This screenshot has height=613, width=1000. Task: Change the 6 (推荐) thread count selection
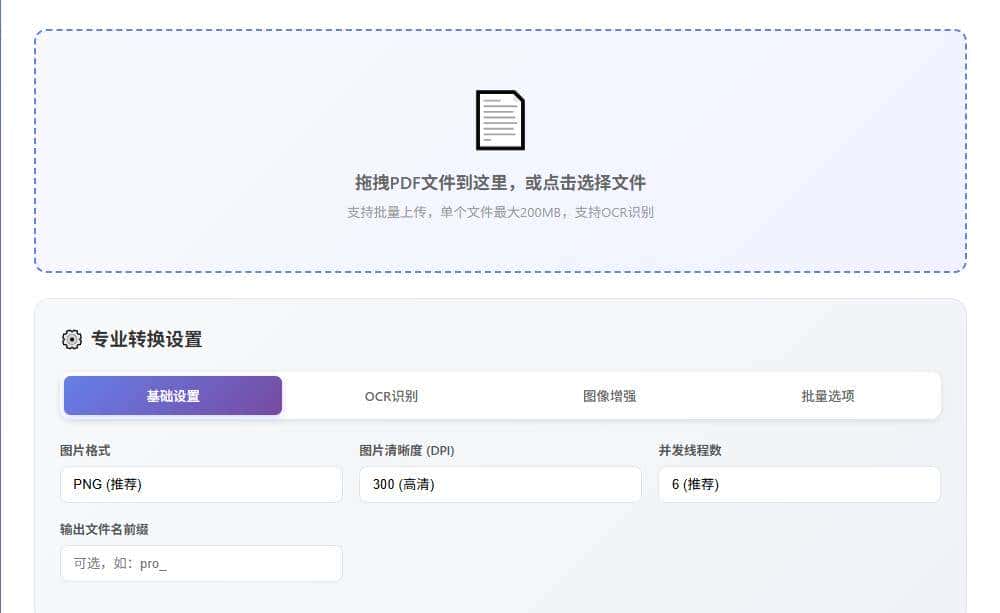[797, 484]
